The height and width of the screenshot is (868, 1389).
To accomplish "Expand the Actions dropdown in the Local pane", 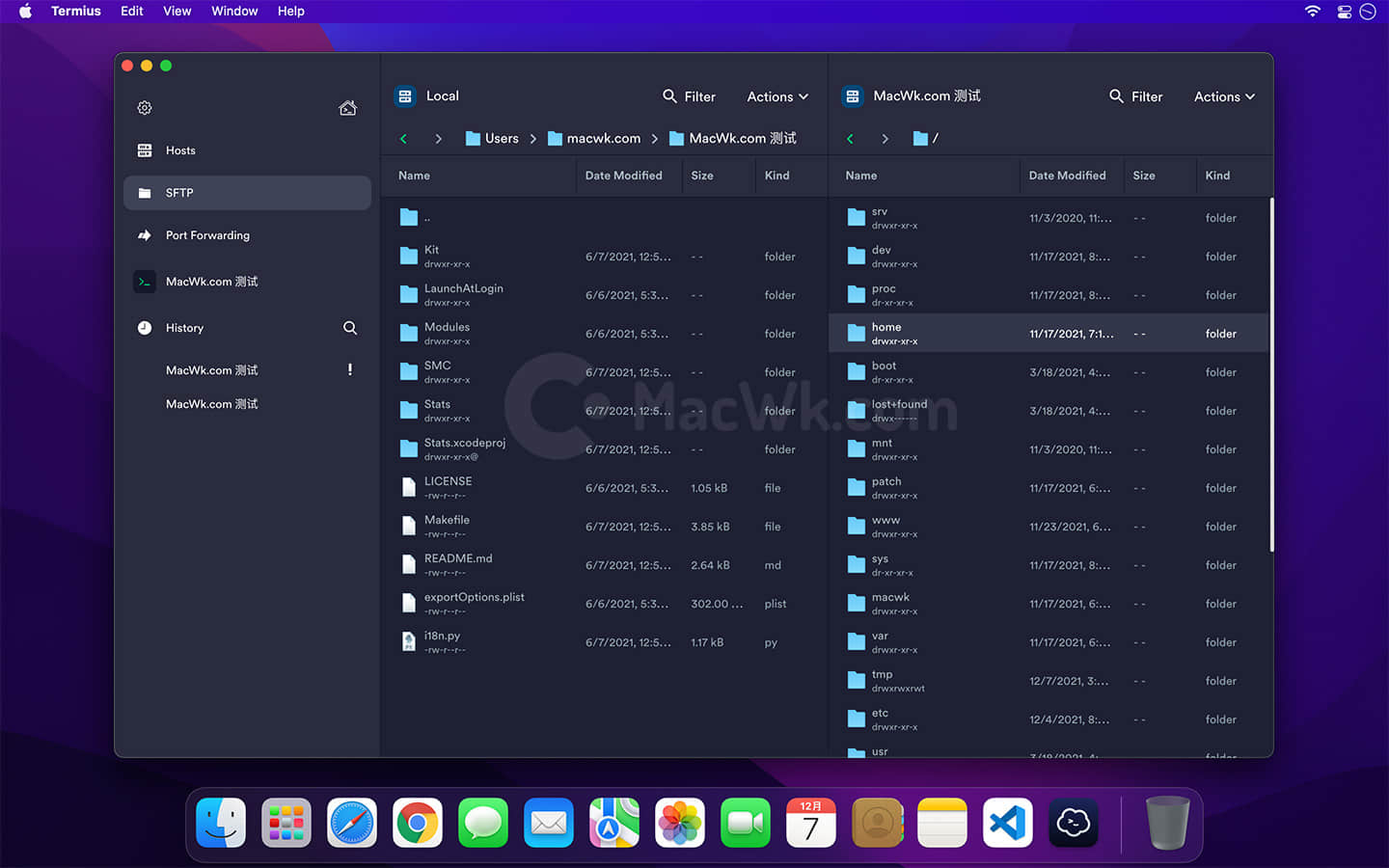I will [777, 96].
